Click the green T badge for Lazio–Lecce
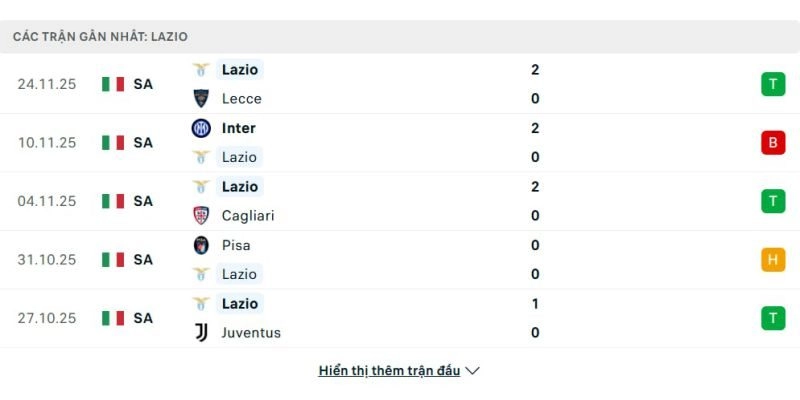Screen dimensions: 800x400 tap(772, 84)
